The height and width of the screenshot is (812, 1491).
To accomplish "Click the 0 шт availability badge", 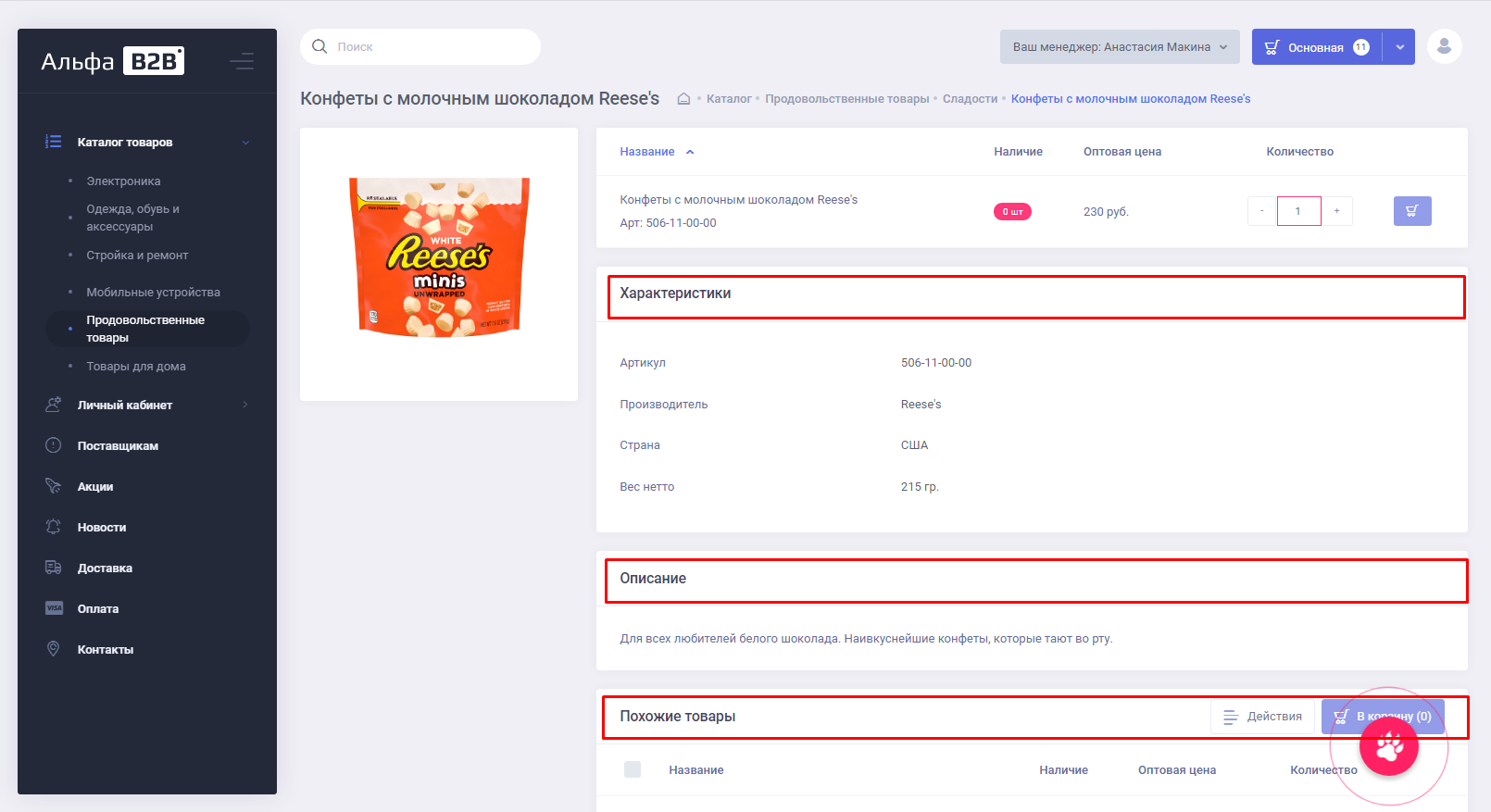I will pos(1012,212).
